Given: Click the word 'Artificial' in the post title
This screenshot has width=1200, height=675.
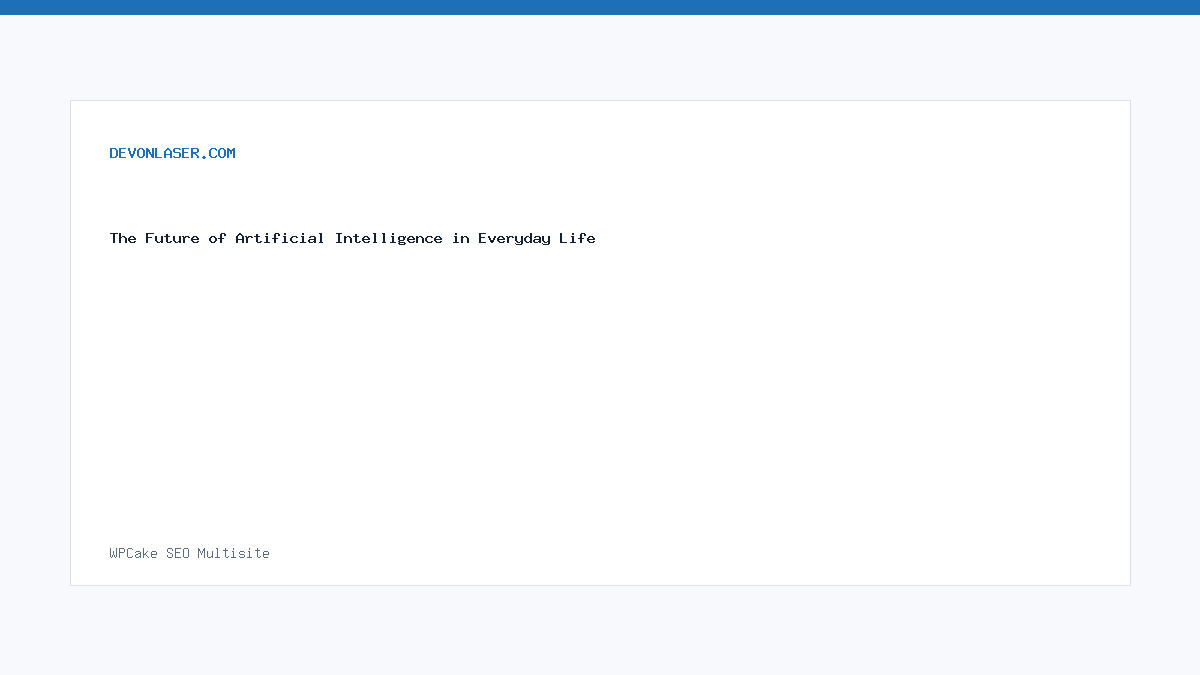Looking at the screenshot, I should (x=280, y=238).
